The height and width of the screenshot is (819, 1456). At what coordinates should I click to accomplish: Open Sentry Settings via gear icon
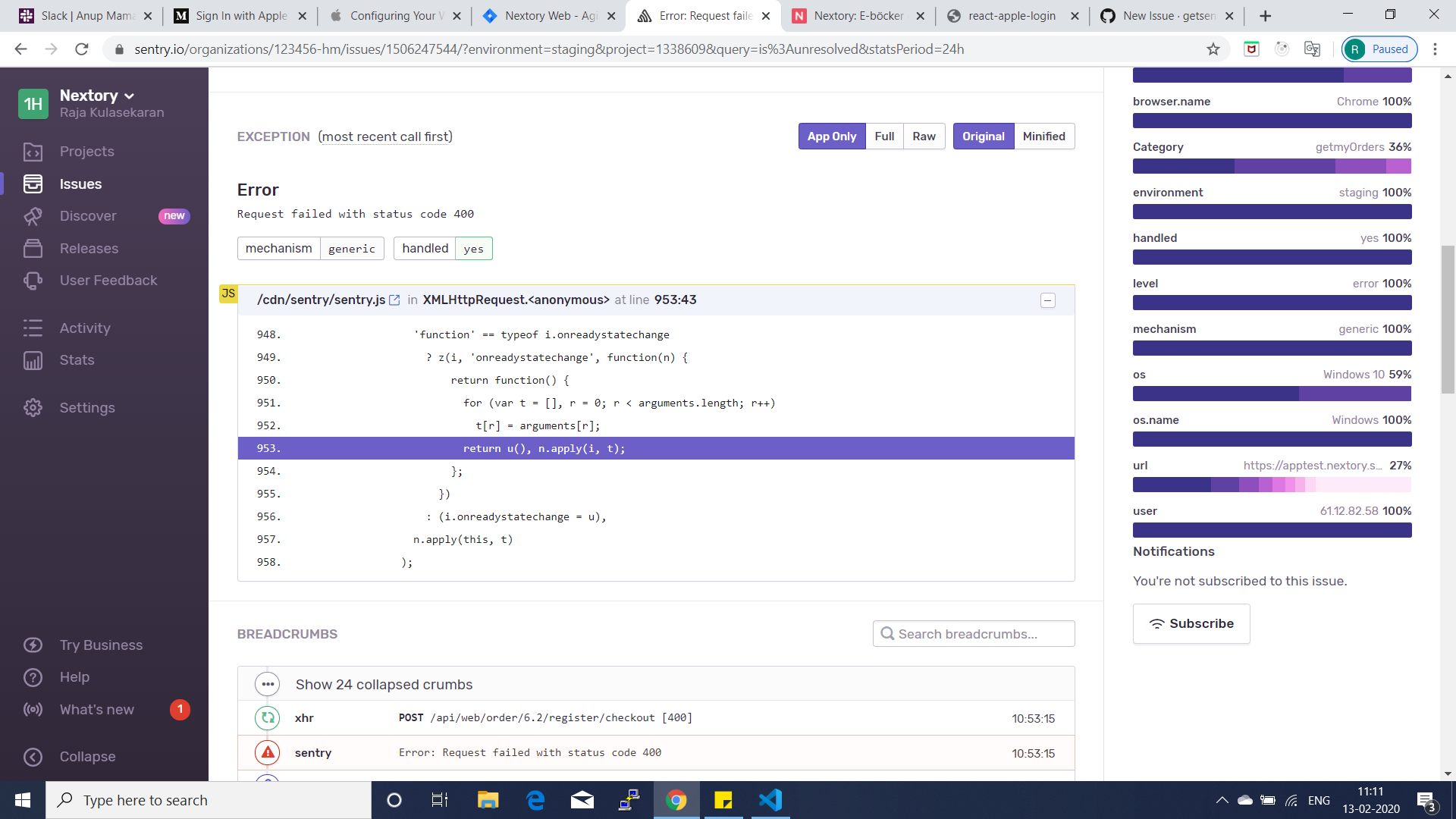tap(33, 407)
